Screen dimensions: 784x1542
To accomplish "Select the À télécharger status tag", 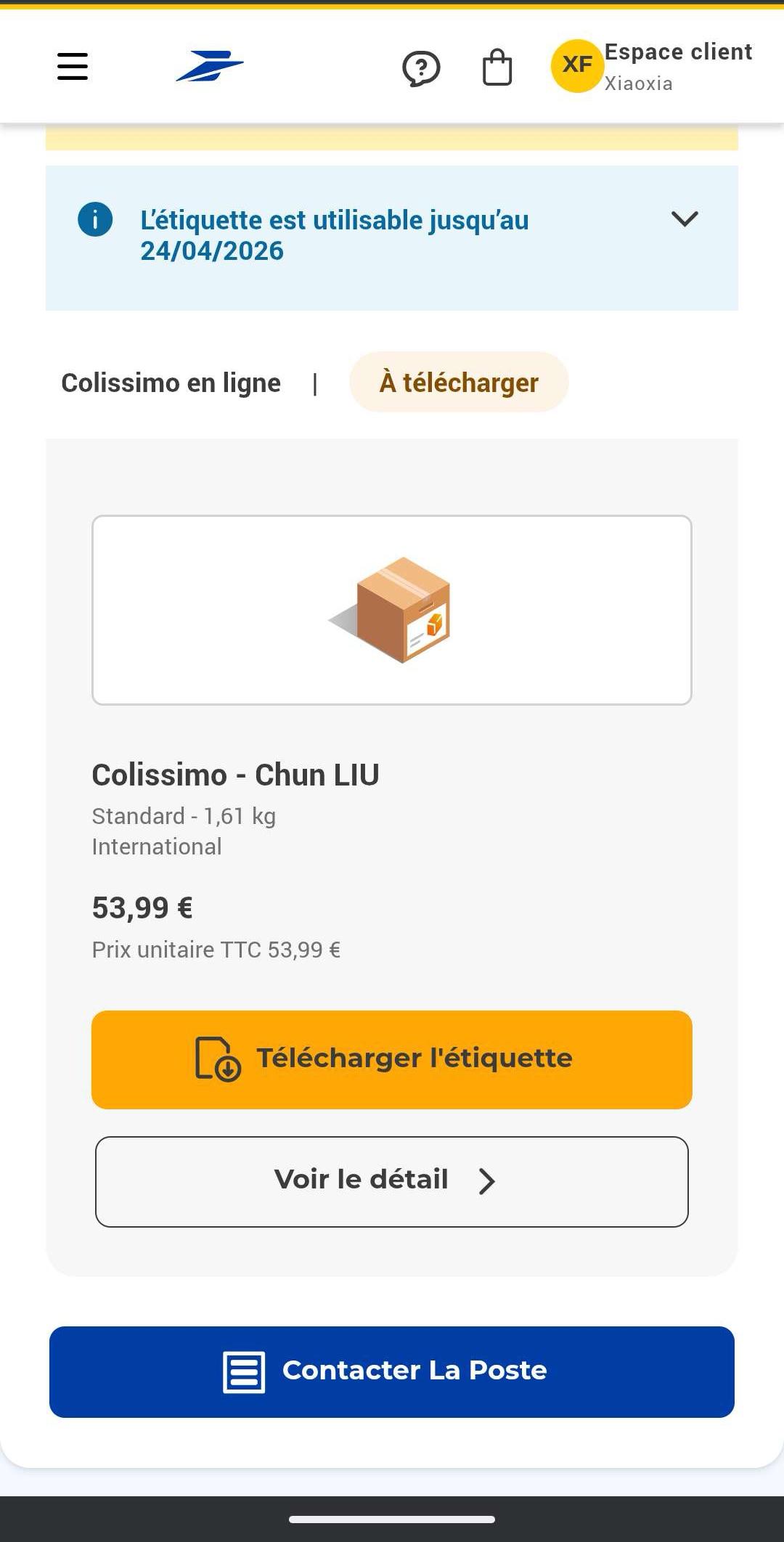I will [459, 382].
